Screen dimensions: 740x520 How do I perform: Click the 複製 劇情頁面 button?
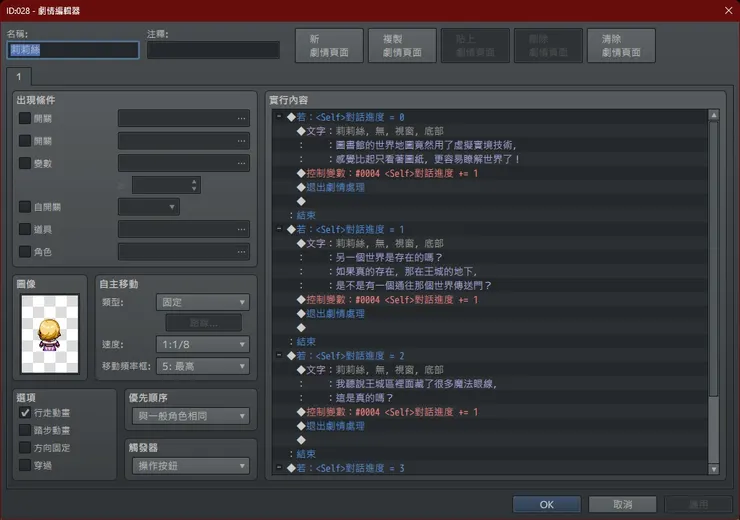[402, 46]
